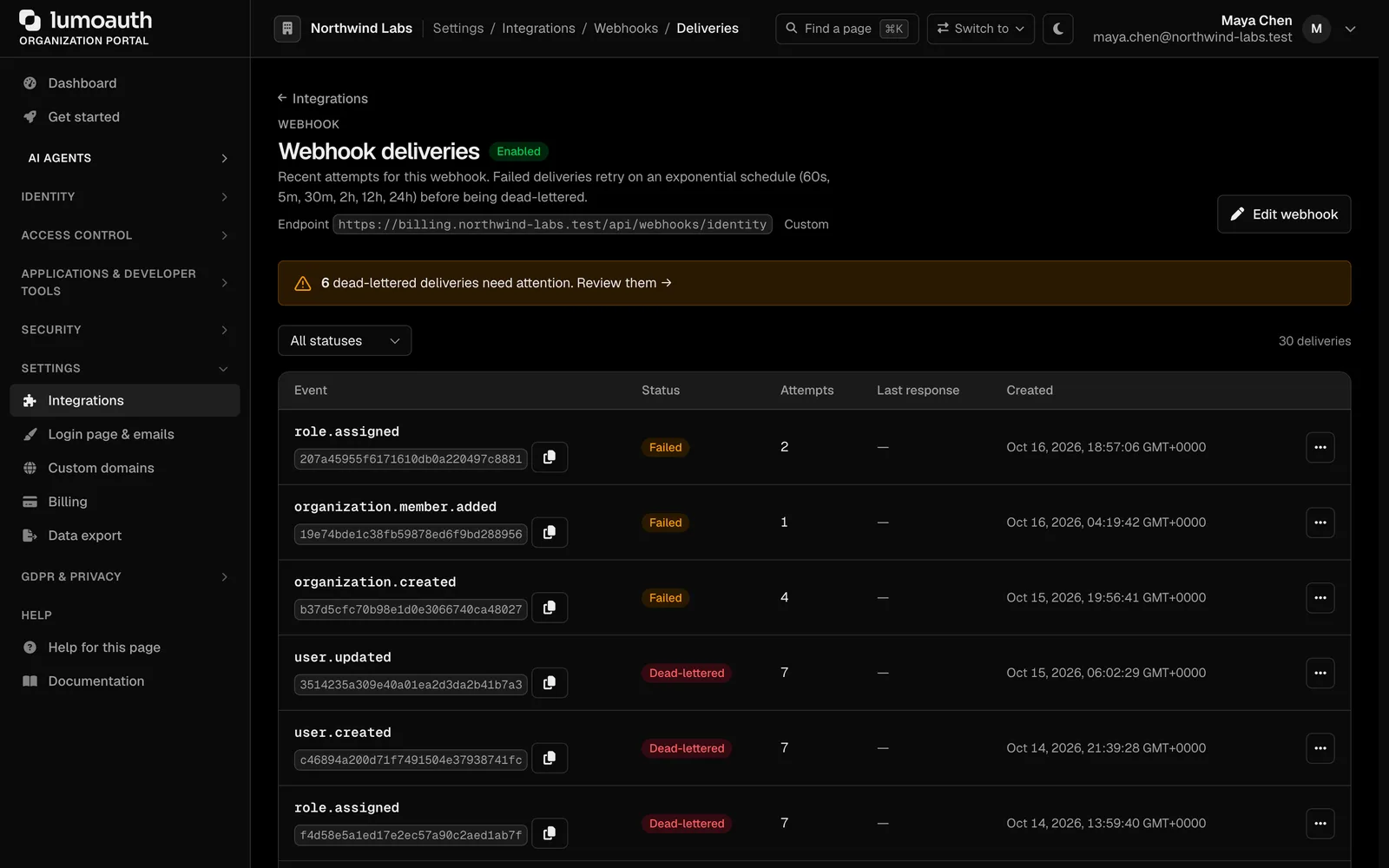Open actions menu for user.created row
This screenshot has width=1389, height=868.
click(1320, 748)
